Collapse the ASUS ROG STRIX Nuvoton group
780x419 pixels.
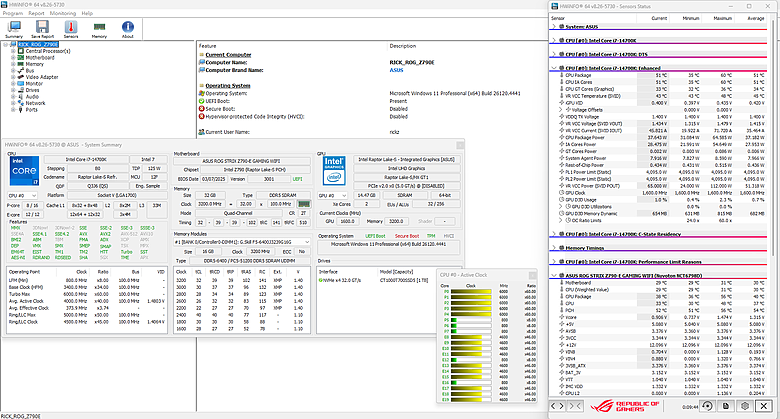(554, 275)
